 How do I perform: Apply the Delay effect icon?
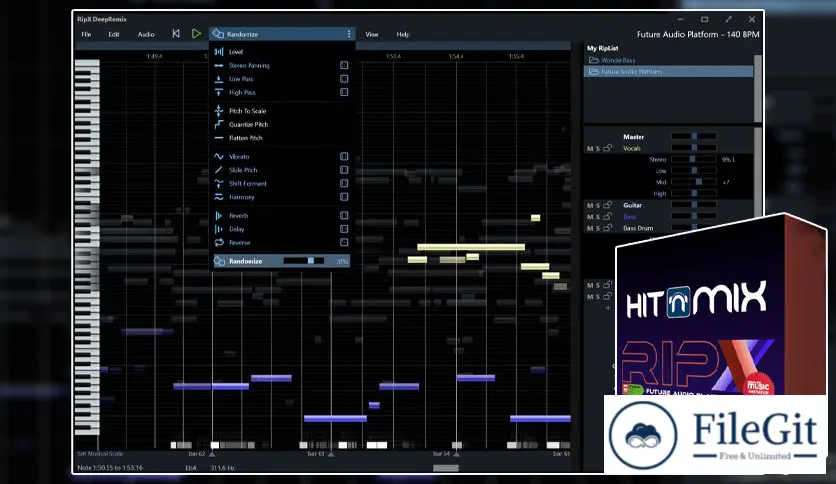219,229
